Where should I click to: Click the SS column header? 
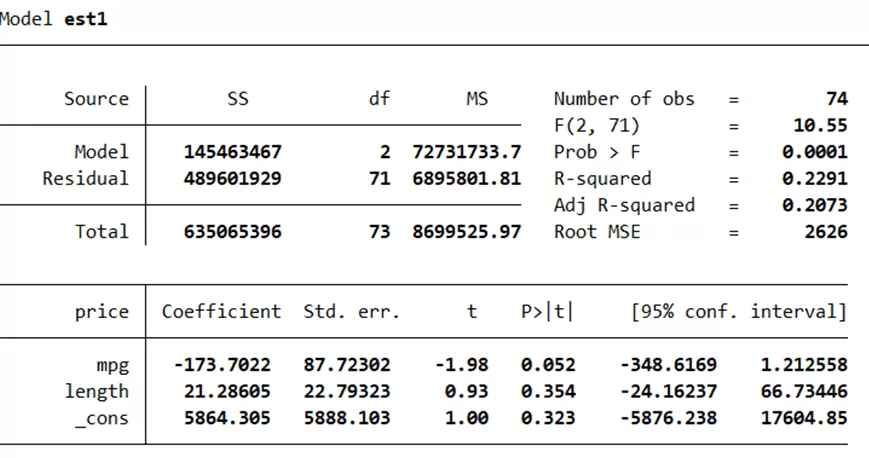[x=237, y=99]
